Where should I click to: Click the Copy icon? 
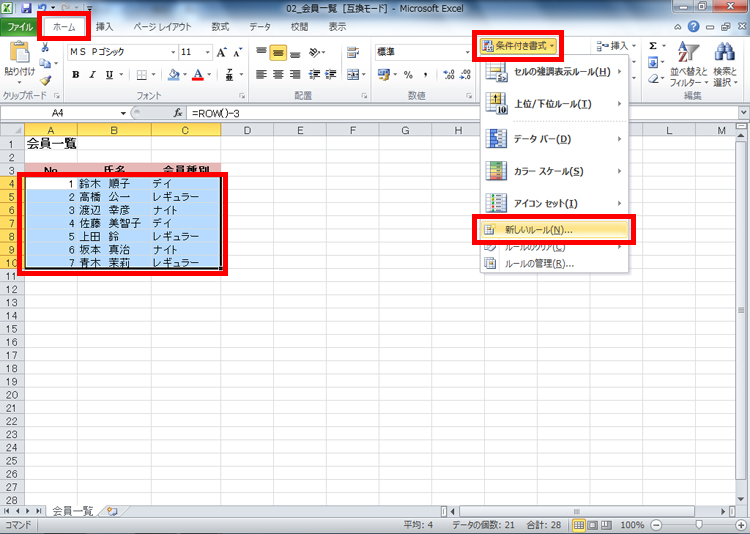[45, 63]
